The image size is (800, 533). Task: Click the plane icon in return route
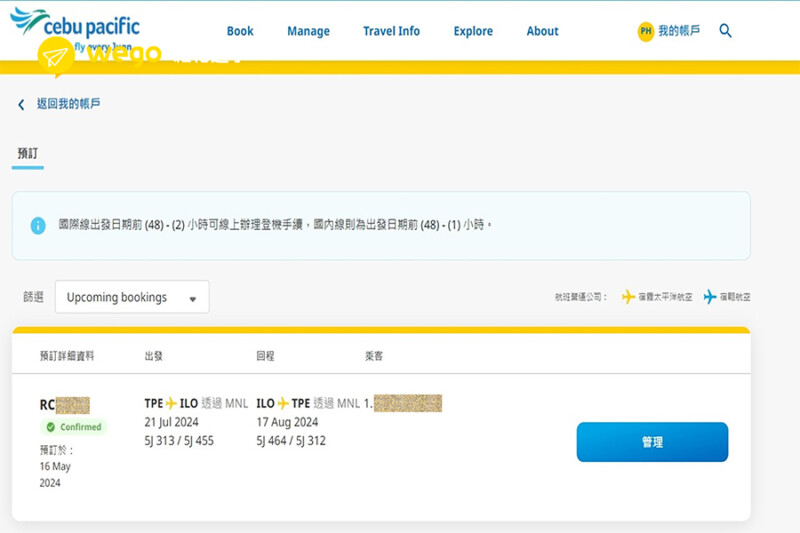pos(283,403)
